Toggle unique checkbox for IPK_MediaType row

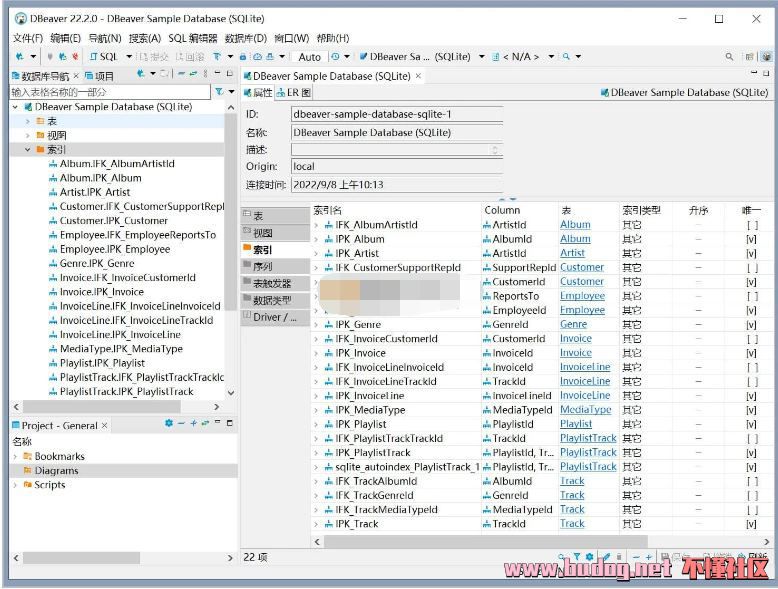(x=752, y=410)
